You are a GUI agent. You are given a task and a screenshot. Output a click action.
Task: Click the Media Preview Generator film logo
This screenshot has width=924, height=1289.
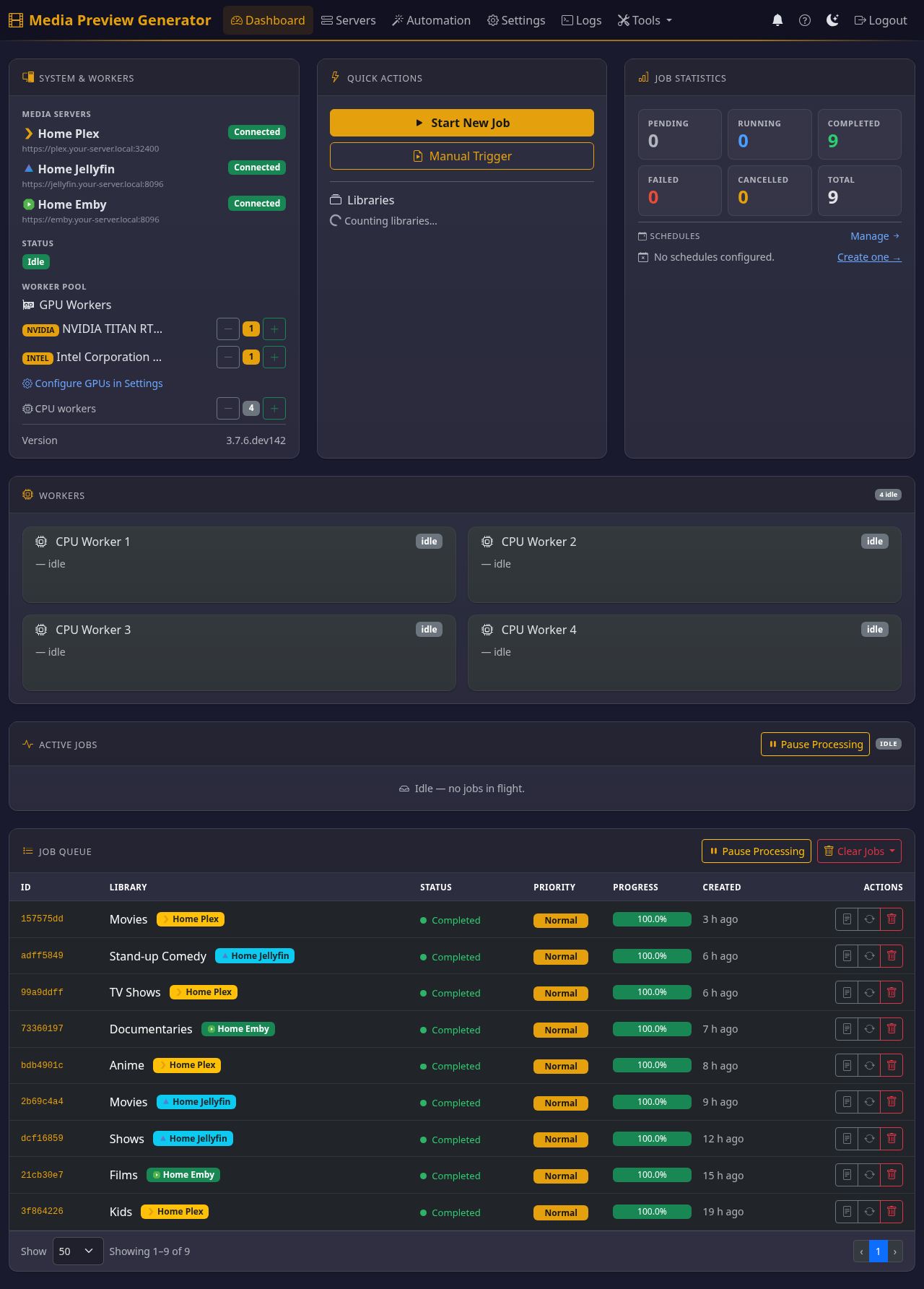[16, 20]
